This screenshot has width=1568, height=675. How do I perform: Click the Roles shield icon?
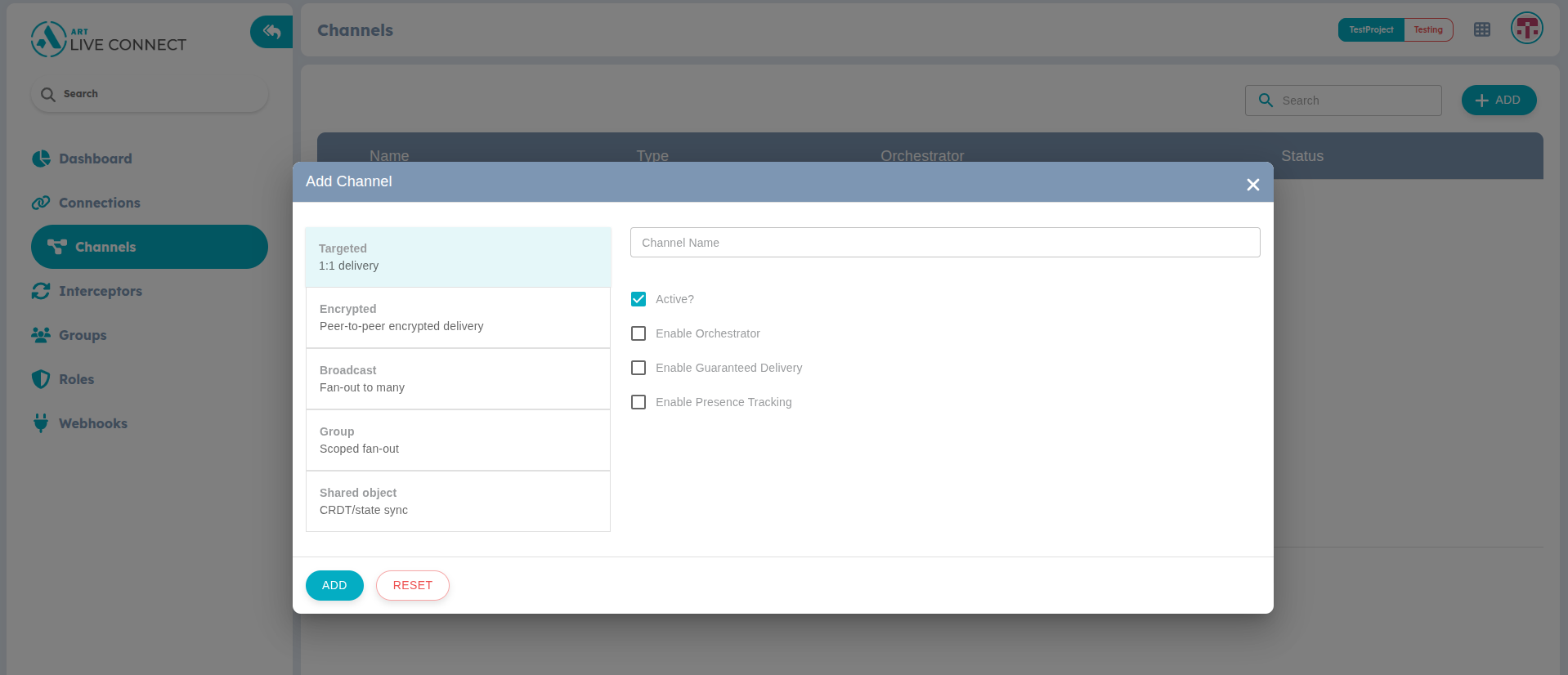pos(41,379)
